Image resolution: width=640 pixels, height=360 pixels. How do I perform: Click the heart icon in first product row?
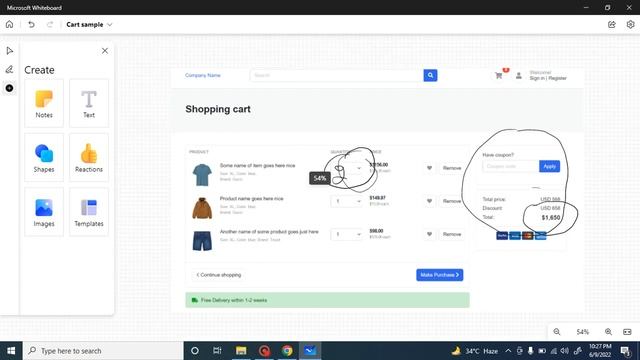click(429, 168)
